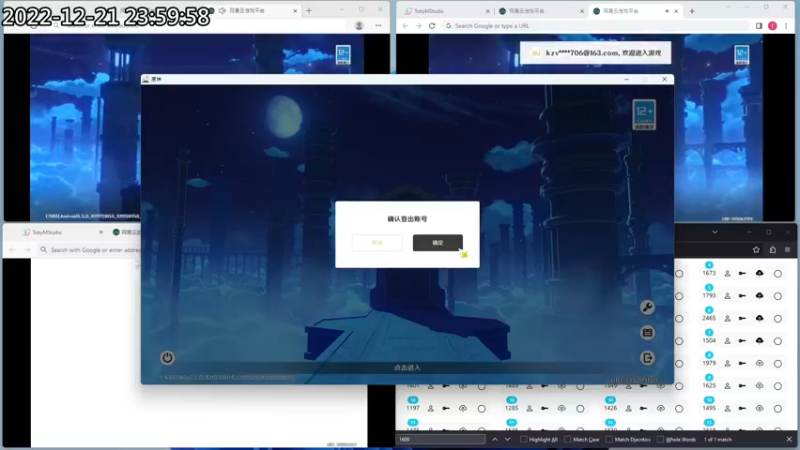The height and width of the screenshot is (450, 800).
Task: Open the Edge profile icon
Action: point(359,26)
